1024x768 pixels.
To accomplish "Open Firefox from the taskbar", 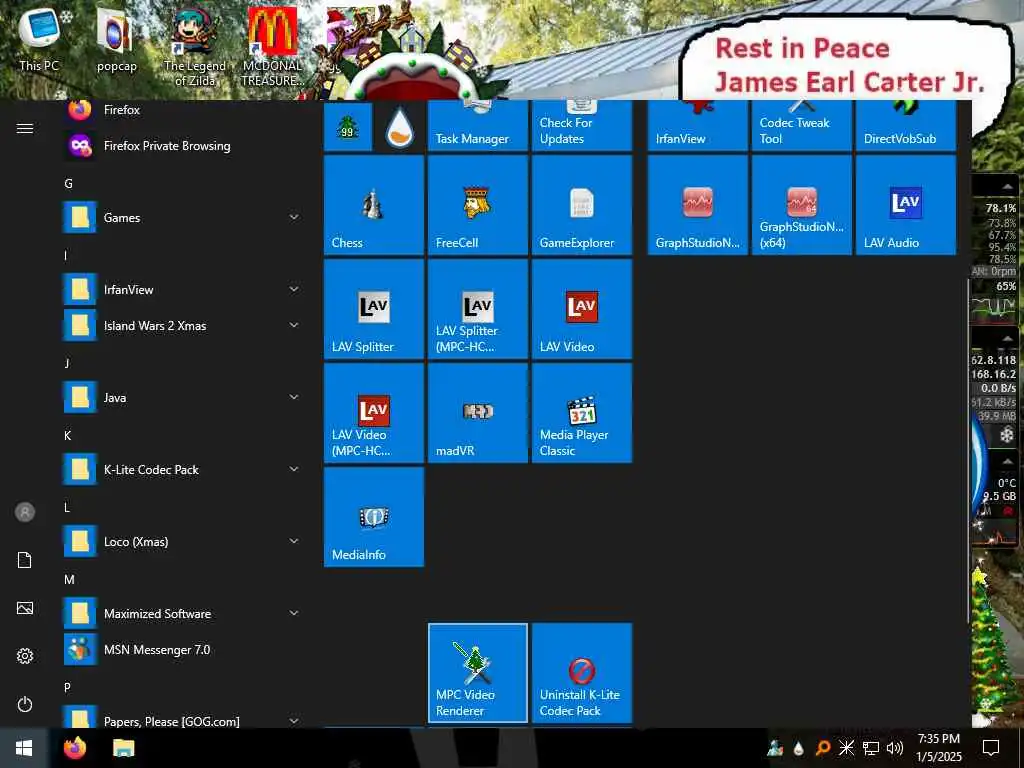I will 75,748.
